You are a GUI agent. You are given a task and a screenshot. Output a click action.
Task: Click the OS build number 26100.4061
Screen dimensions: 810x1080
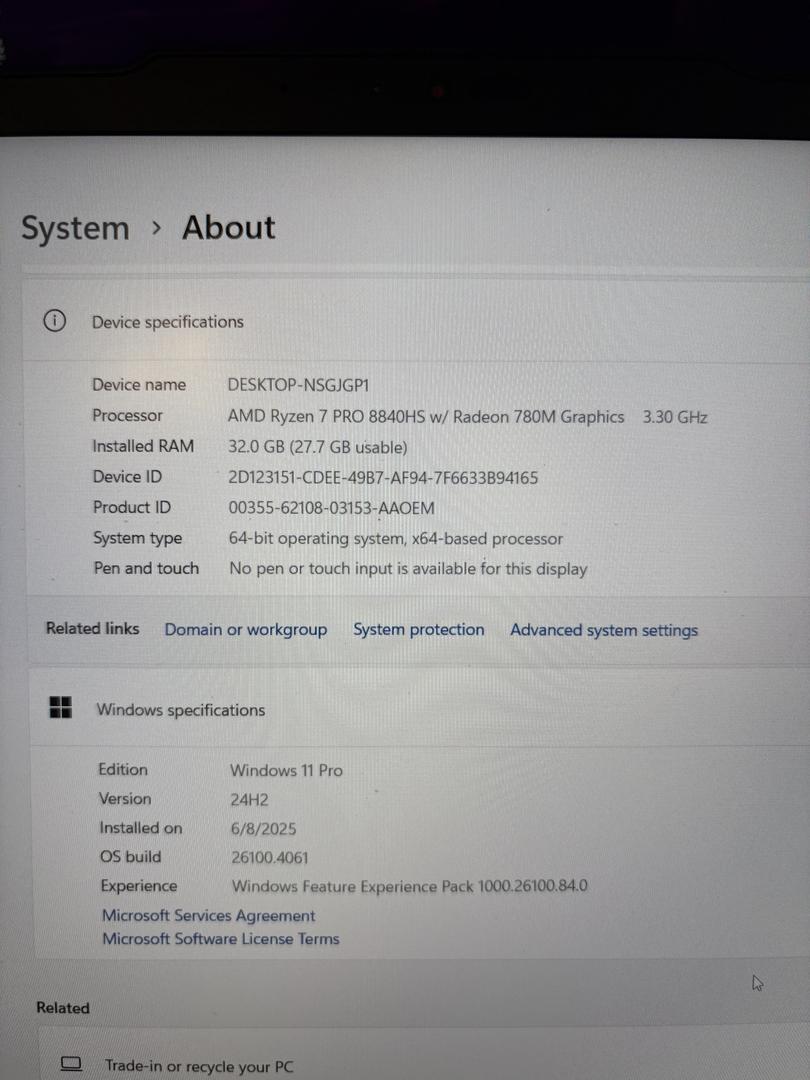tap(269, 857)
